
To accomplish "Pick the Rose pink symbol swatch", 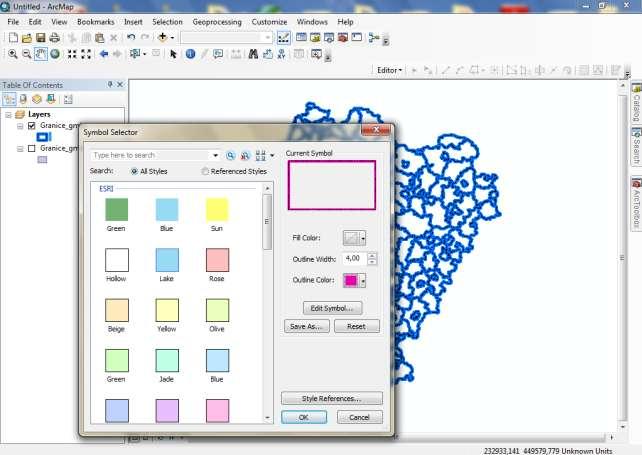I will coord(217,260).
